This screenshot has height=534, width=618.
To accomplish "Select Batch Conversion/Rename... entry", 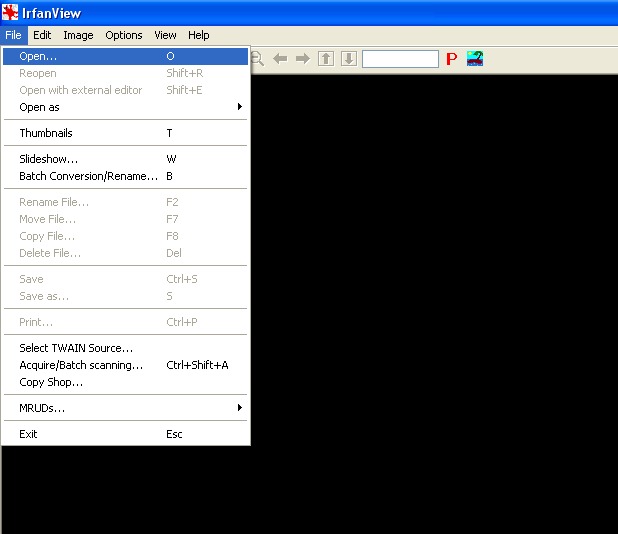I will [125, 176].
